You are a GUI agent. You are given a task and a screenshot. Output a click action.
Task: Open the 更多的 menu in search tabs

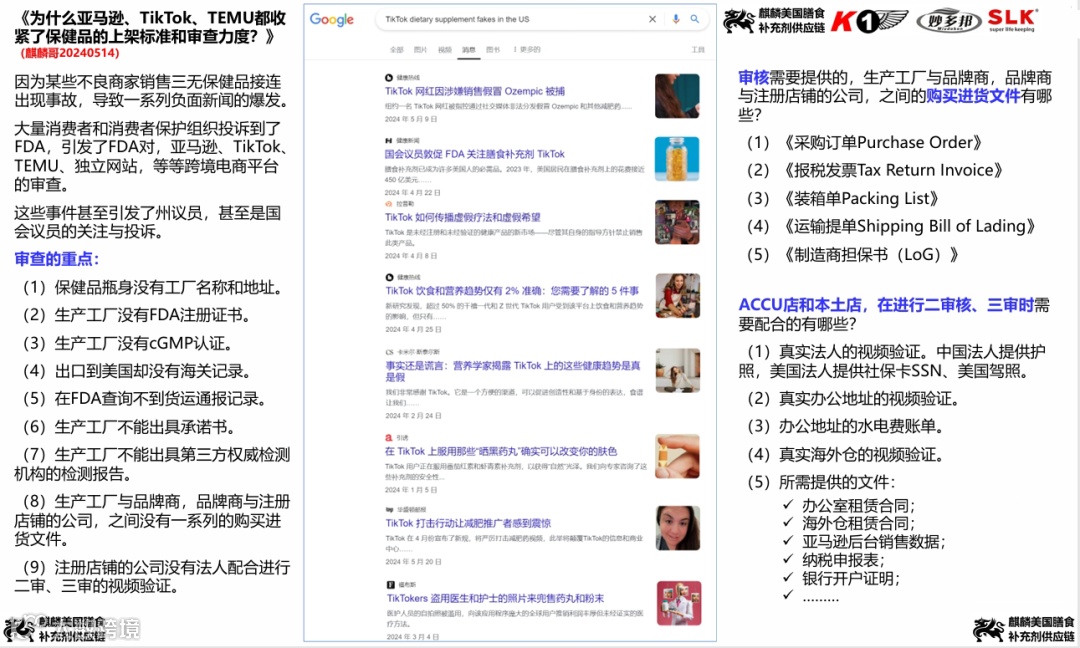pyautogui.click(x=527, y=50)
